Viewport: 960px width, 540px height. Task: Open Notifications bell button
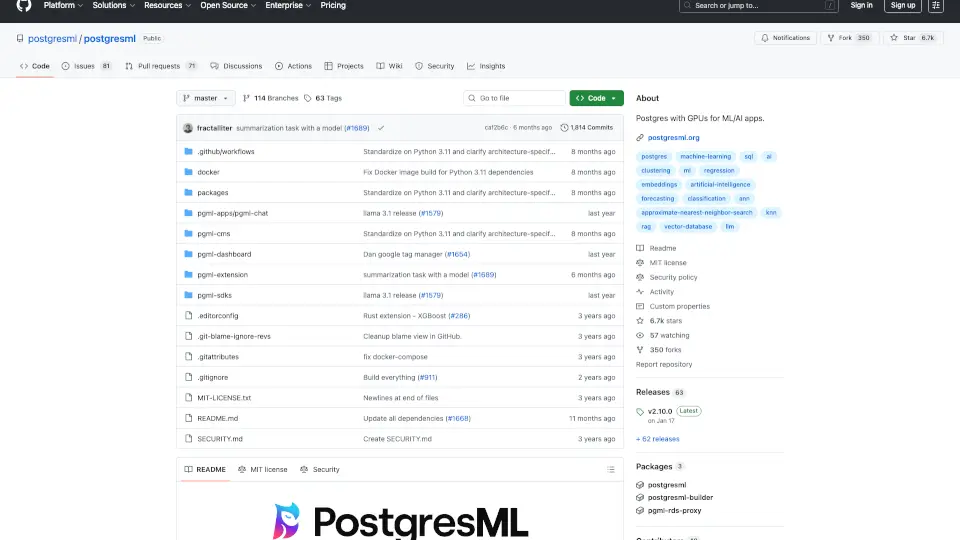click(x=785, y=38)
